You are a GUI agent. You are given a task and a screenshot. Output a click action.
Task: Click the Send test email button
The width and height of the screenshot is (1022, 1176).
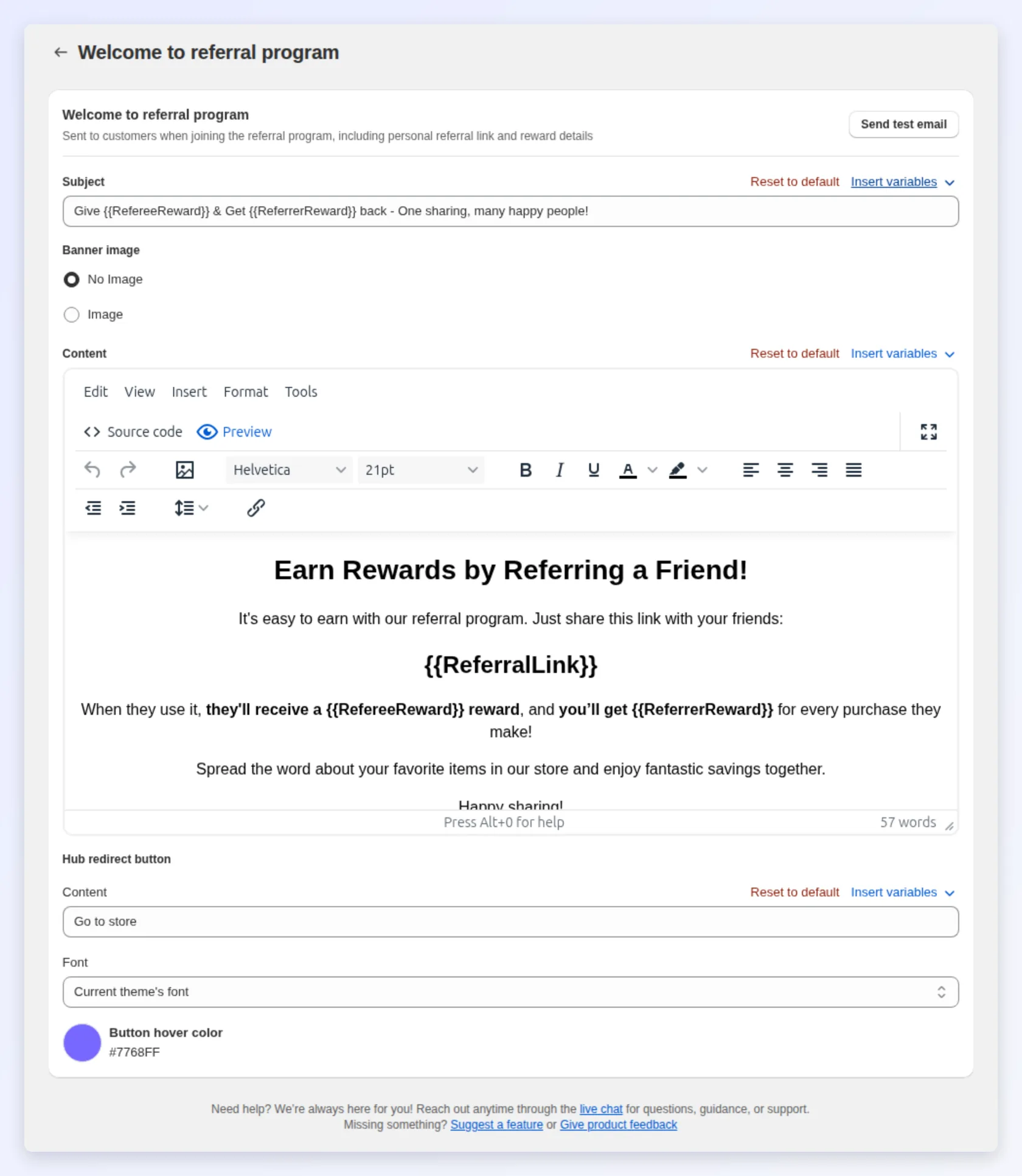903,124
